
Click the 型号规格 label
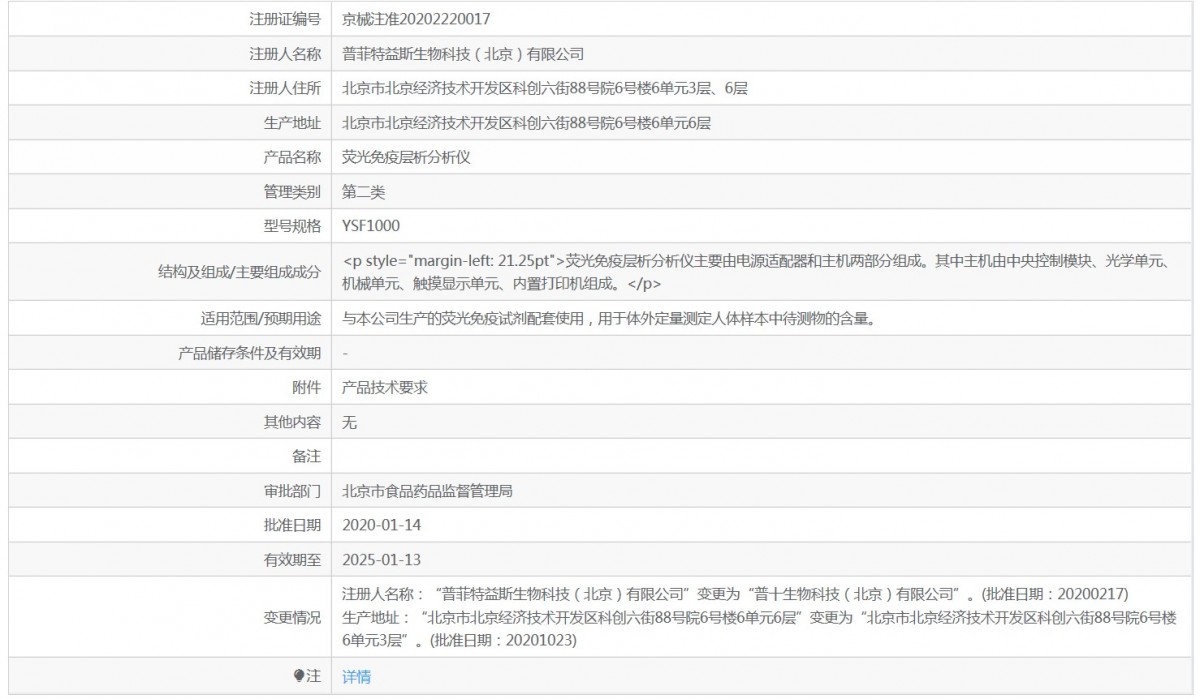click(x=292, y=225)
